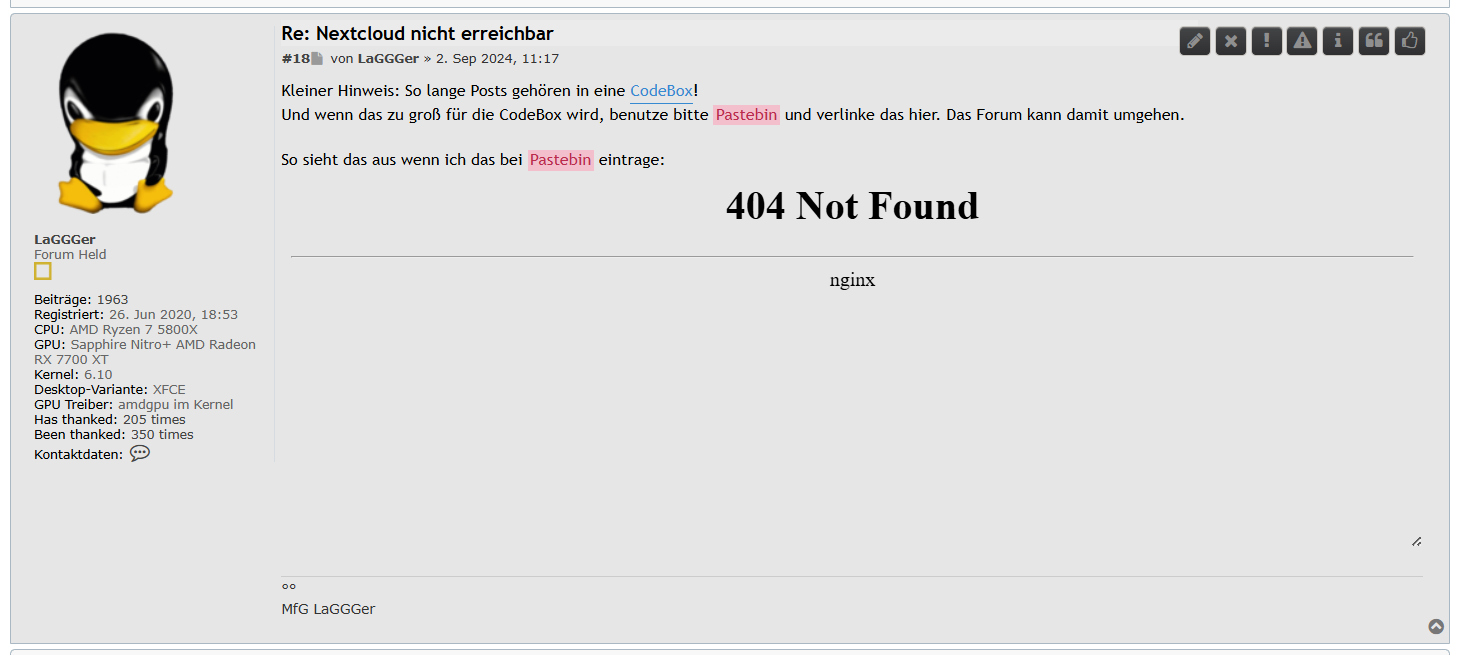The height and width of the screenshot is (655, 1462).
Task: Open Kontaktdaten speech bubble icon
Action: [140, 453]
